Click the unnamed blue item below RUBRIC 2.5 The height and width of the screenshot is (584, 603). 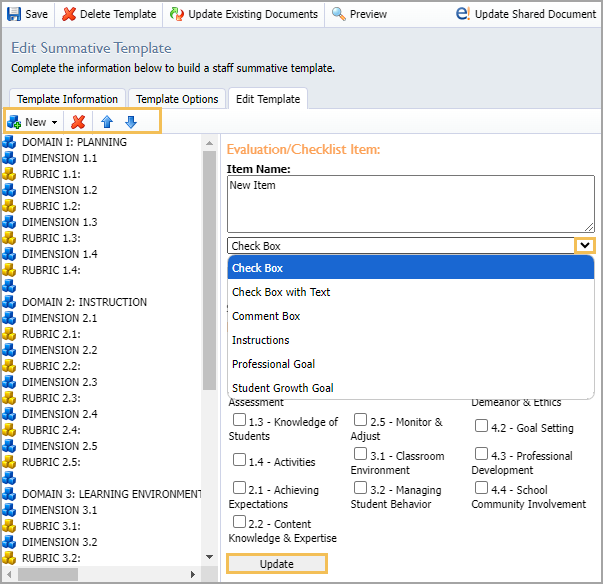[9, 478]
